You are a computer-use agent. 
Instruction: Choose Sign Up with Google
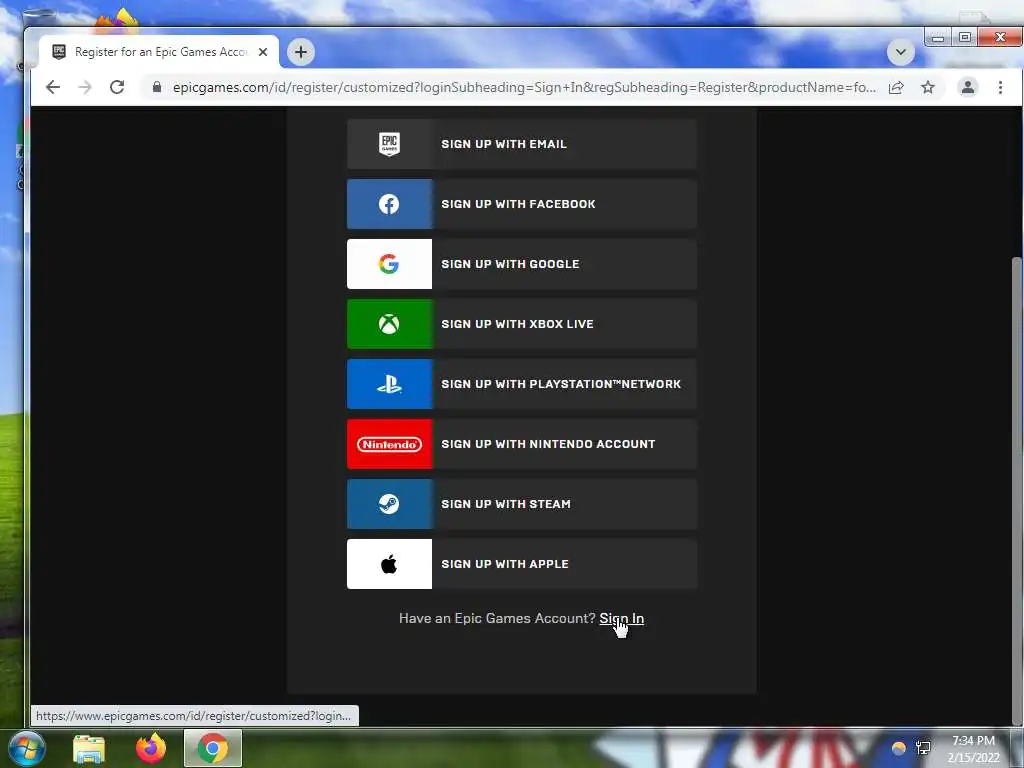(521, 264)
